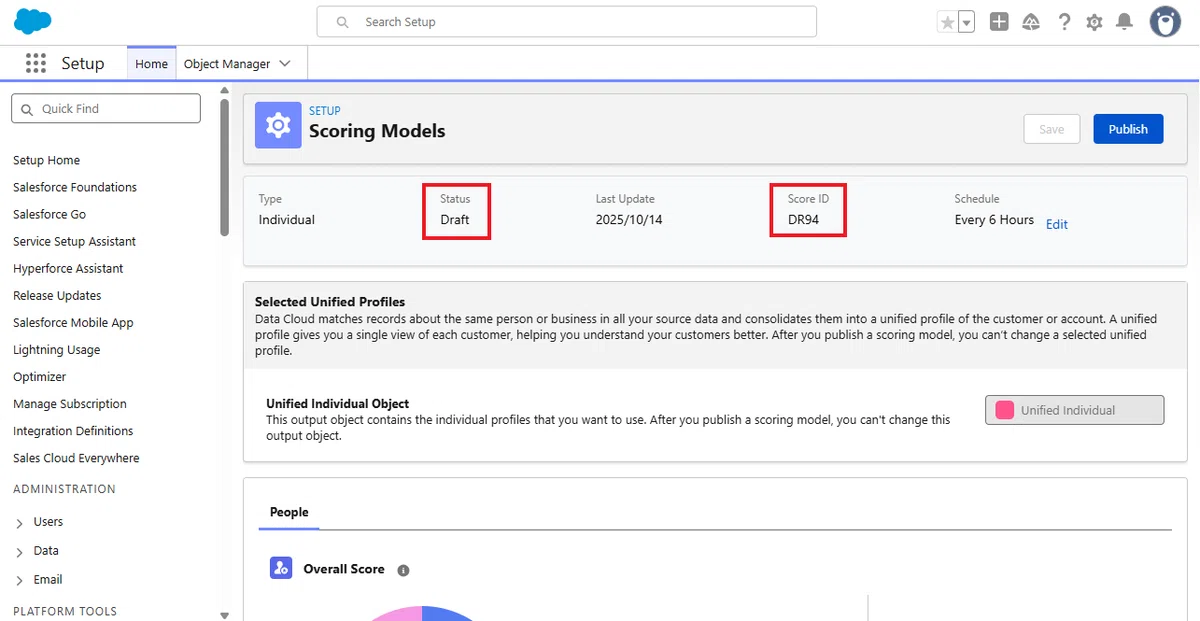Open Service Setup Assistant

74,241
